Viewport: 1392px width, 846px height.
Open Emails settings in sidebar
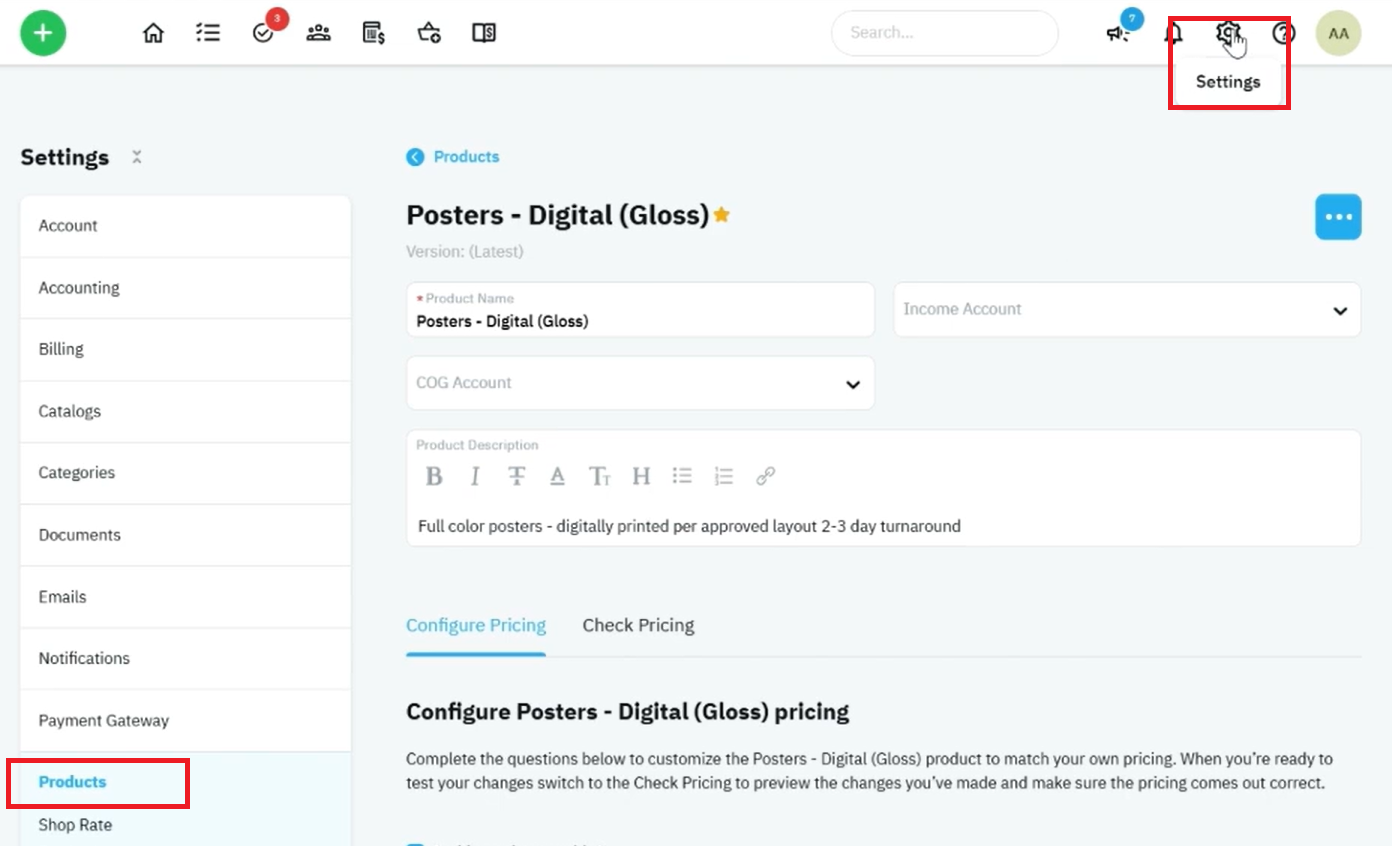tap(185, 597)
